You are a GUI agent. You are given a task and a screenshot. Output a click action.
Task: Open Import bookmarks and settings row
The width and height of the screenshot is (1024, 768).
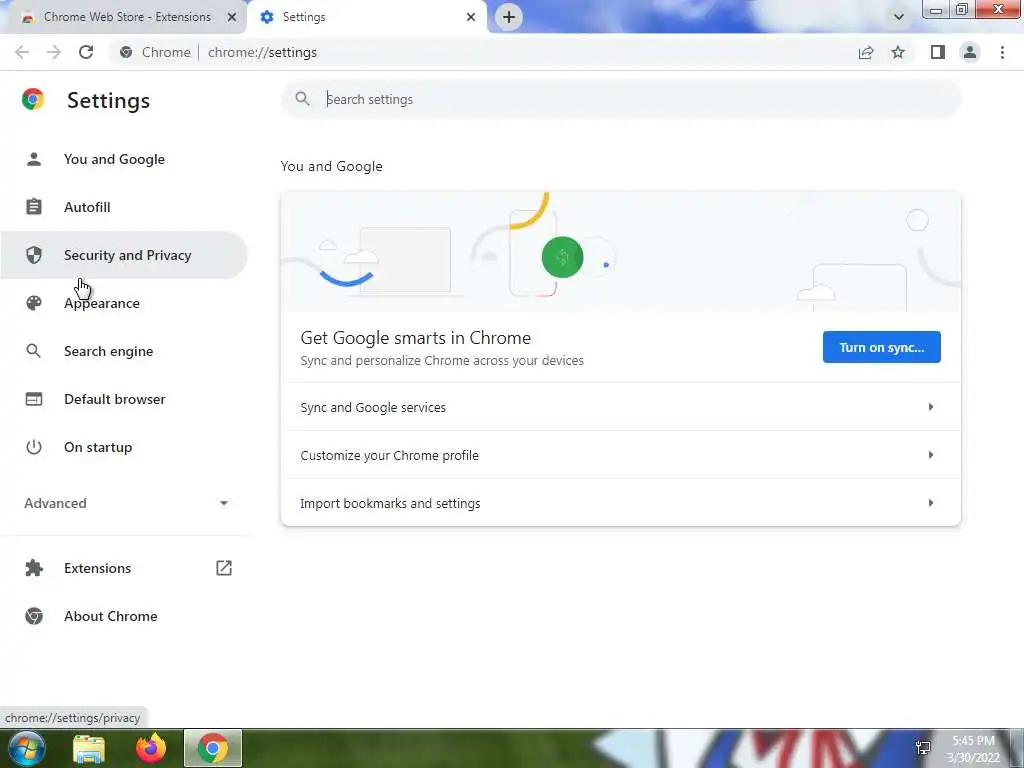[x=620, y=503]
